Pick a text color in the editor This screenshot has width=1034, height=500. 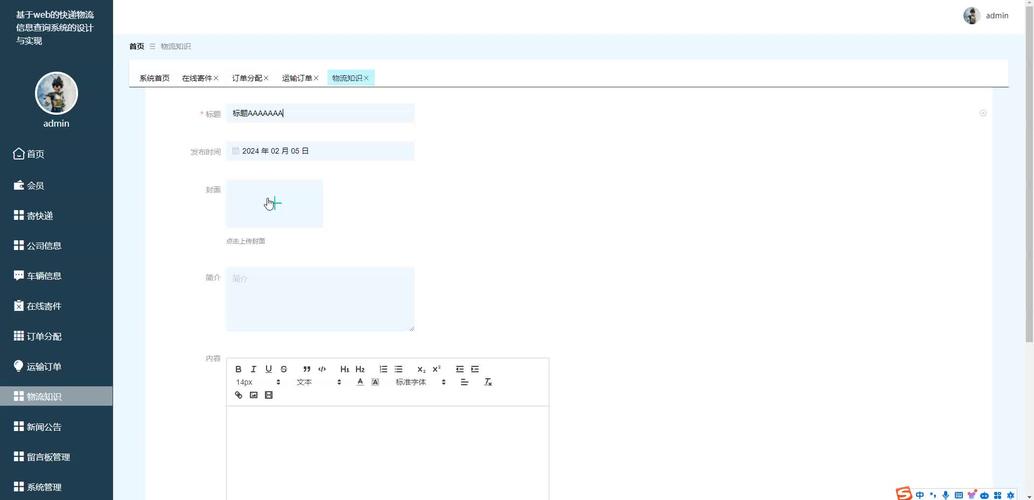360,382
